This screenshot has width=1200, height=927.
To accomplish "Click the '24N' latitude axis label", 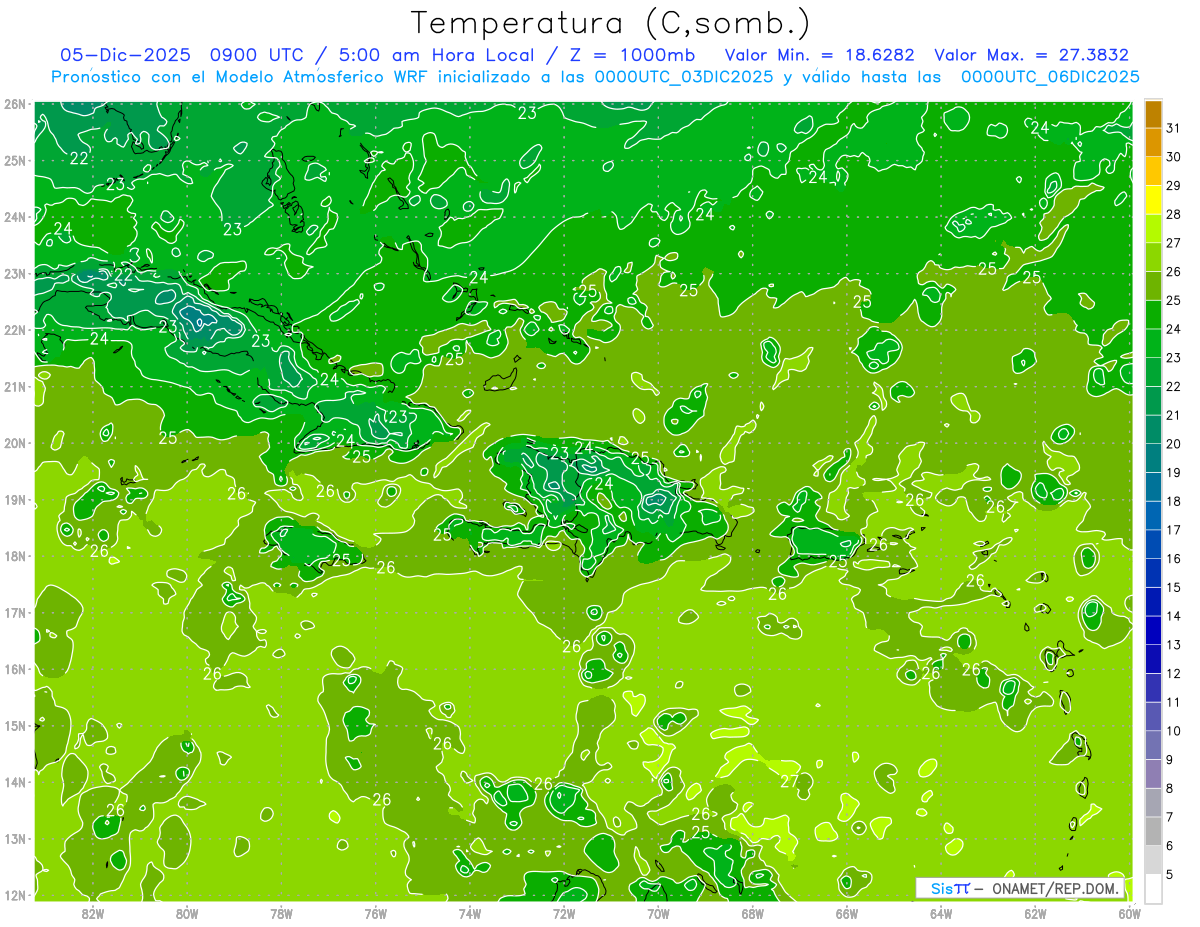I will tap(14, 217).
